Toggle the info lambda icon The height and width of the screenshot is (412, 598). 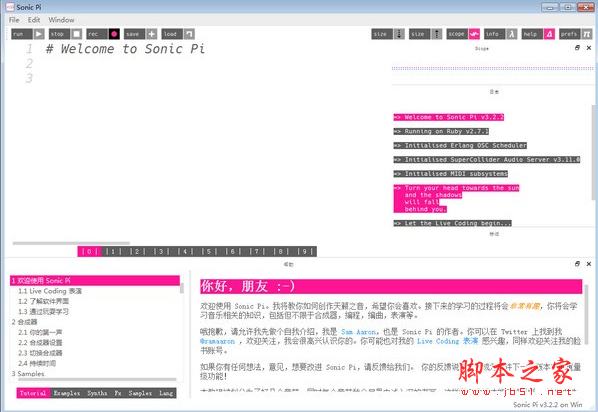[511, 34]
